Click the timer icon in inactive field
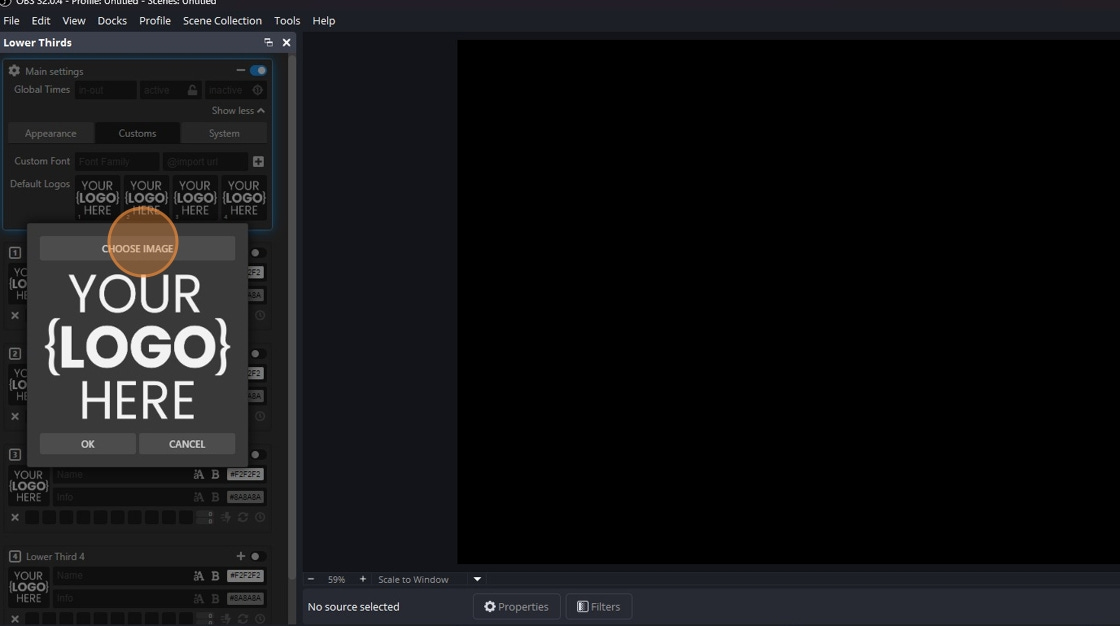Viewport: 1120px width, 626px height. click(258, 90)
